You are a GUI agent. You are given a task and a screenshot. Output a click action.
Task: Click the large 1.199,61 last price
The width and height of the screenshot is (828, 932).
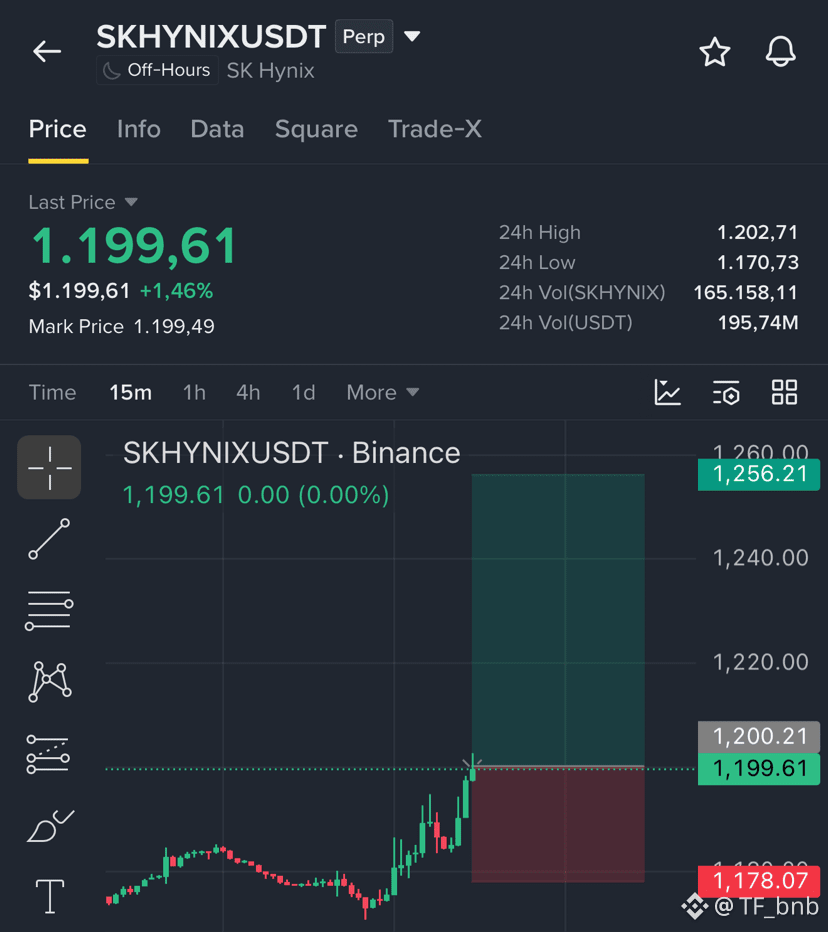pos(134,245)
